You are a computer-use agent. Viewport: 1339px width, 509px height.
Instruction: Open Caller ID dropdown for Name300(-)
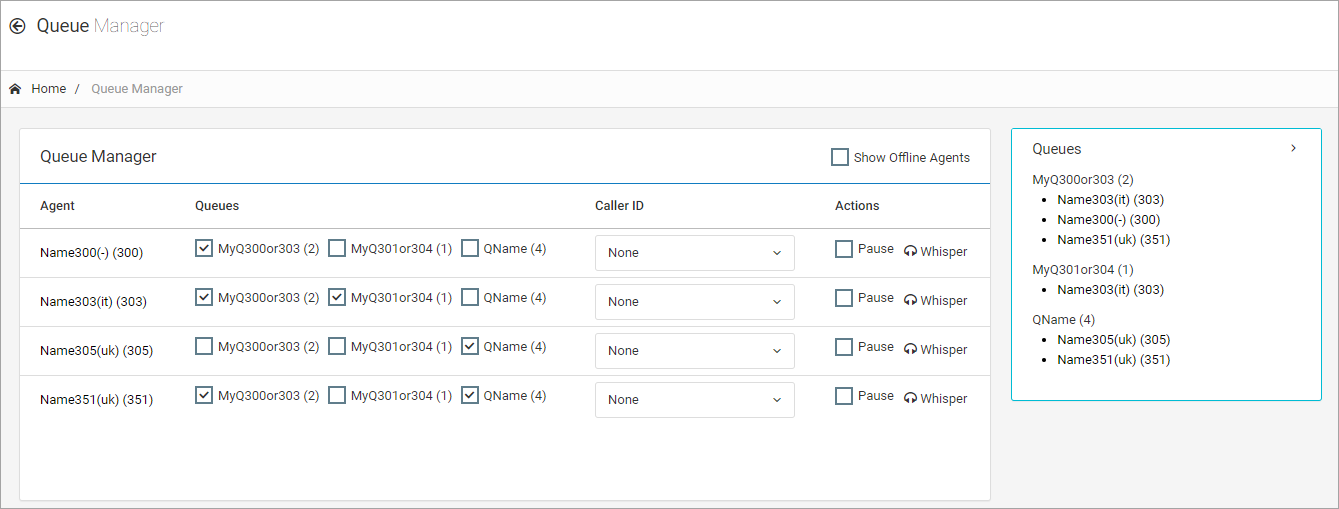pos(694,253)
